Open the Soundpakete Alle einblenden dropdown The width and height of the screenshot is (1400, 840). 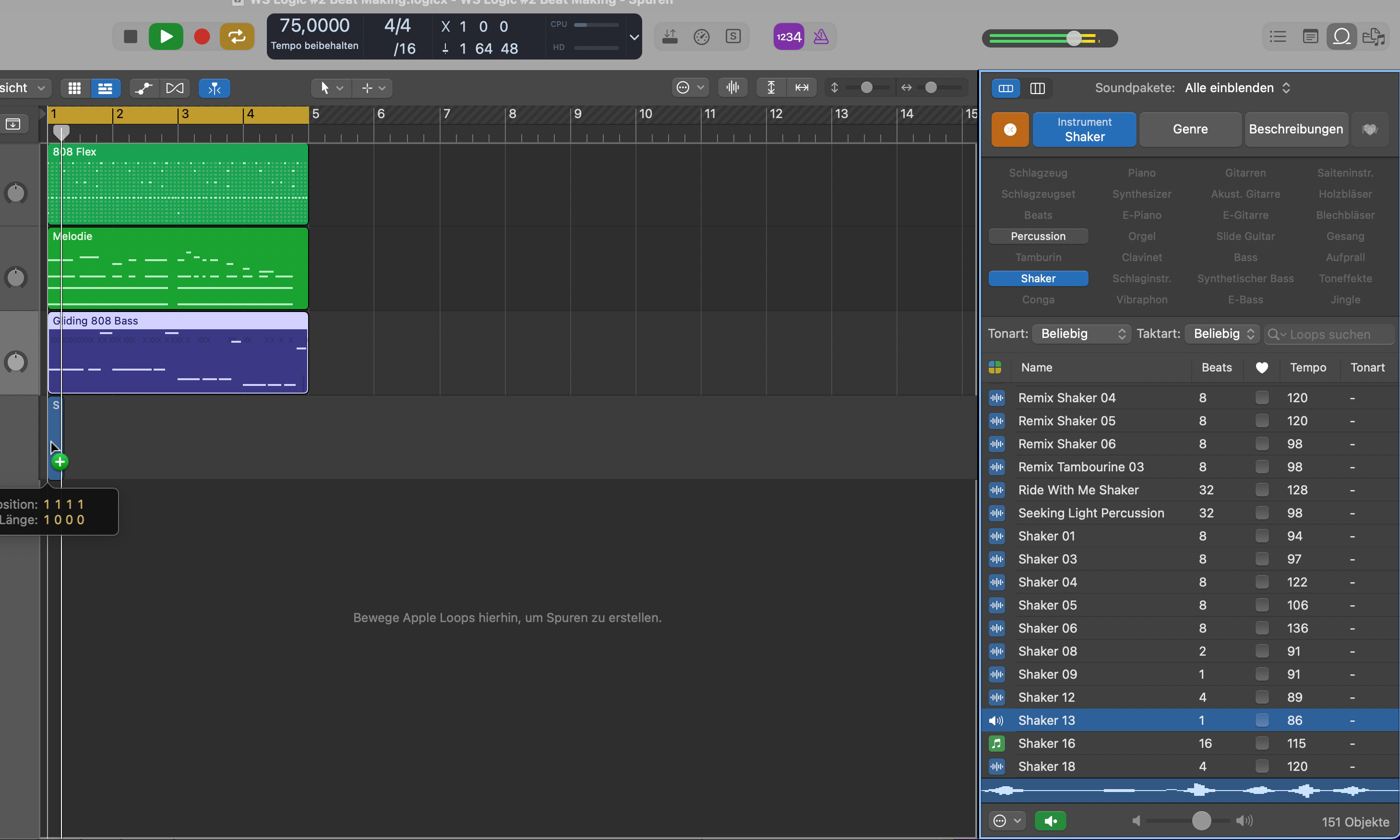click(1237, 88)
